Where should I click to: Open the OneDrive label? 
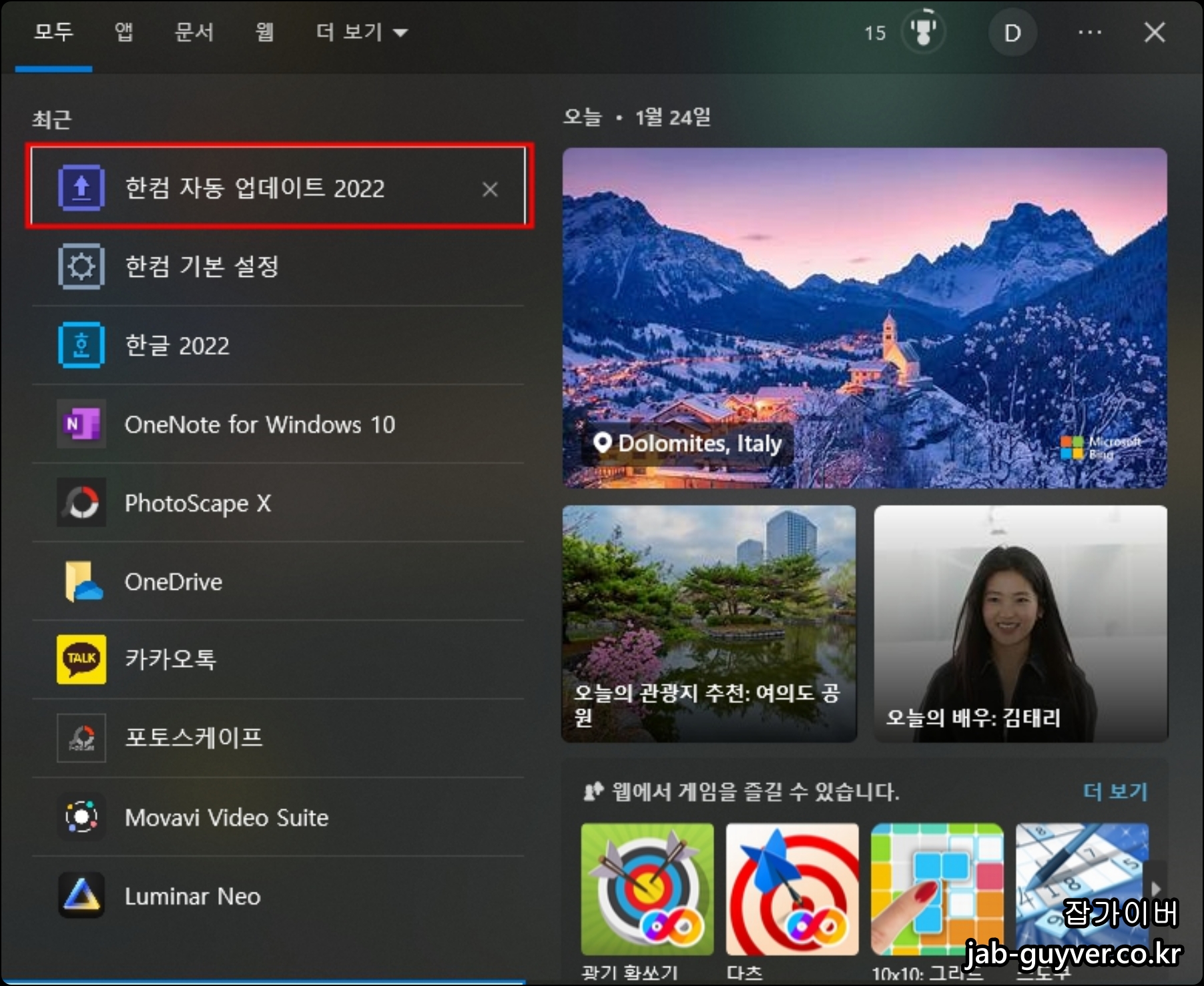coord(174,582)
